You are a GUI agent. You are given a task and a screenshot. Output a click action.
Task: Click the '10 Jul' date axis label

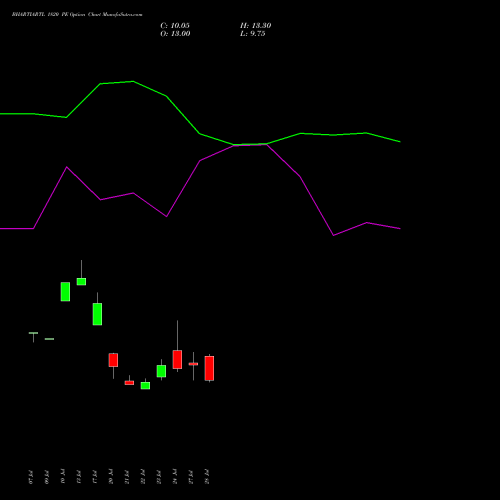[63, 477]
